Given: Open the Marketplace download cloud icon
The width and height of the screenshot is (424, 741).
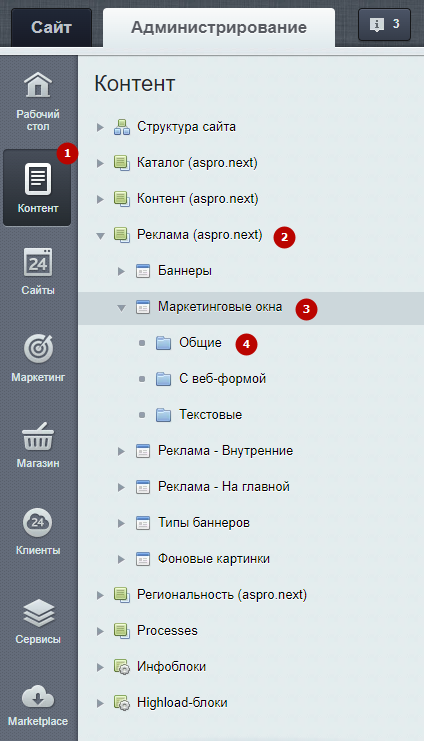Looking at the screenshot, I should click(38, 698).
